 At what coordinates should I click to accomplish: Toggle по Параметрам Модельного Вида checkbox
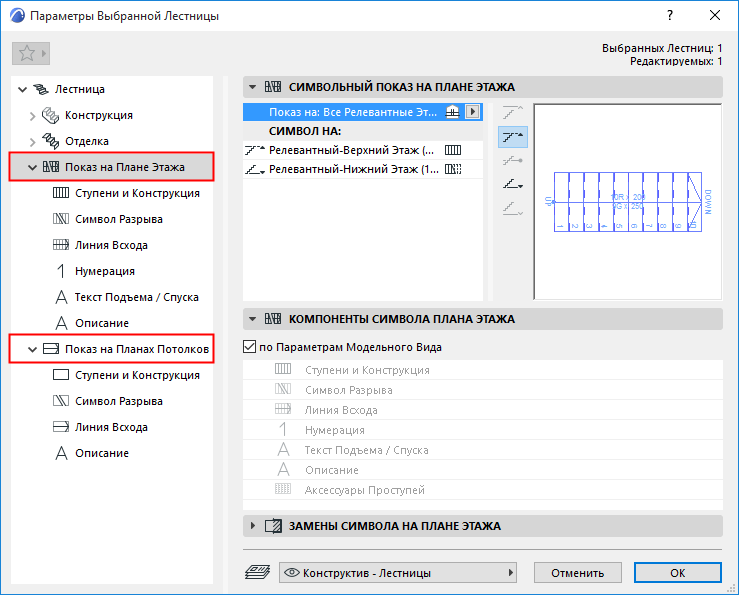[249, 347]
